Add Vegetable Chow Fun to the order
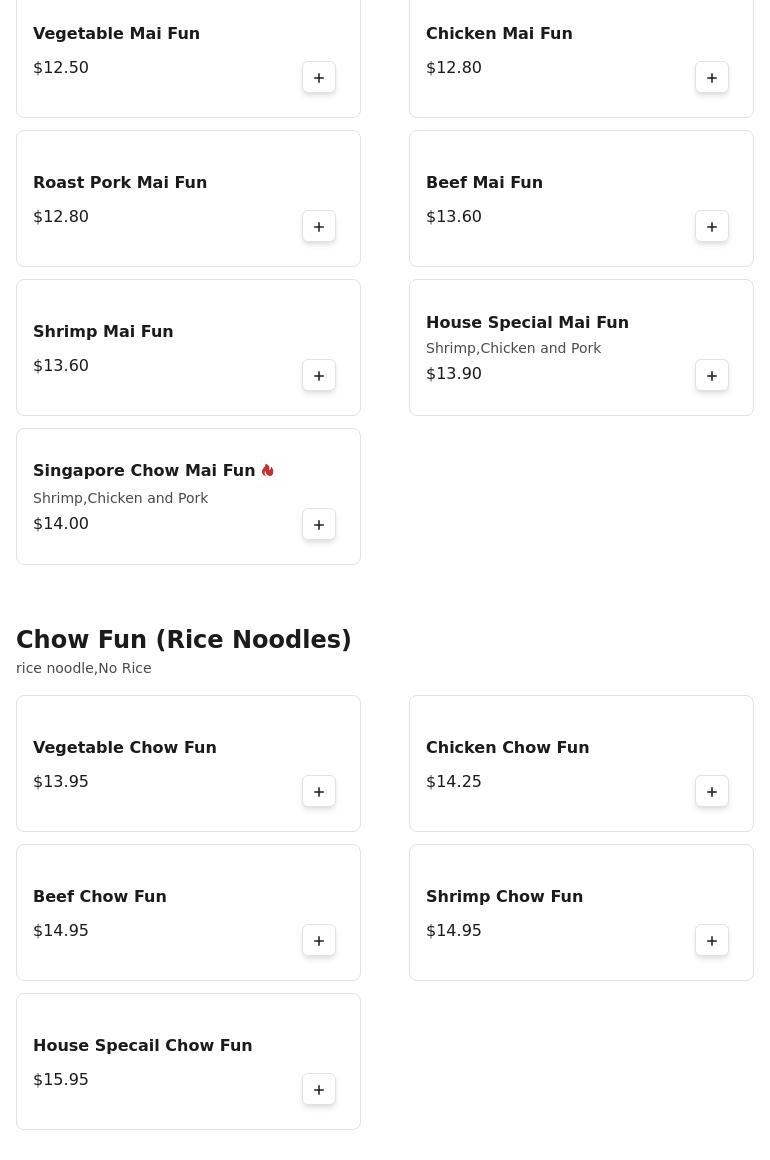 click(319, 792)
